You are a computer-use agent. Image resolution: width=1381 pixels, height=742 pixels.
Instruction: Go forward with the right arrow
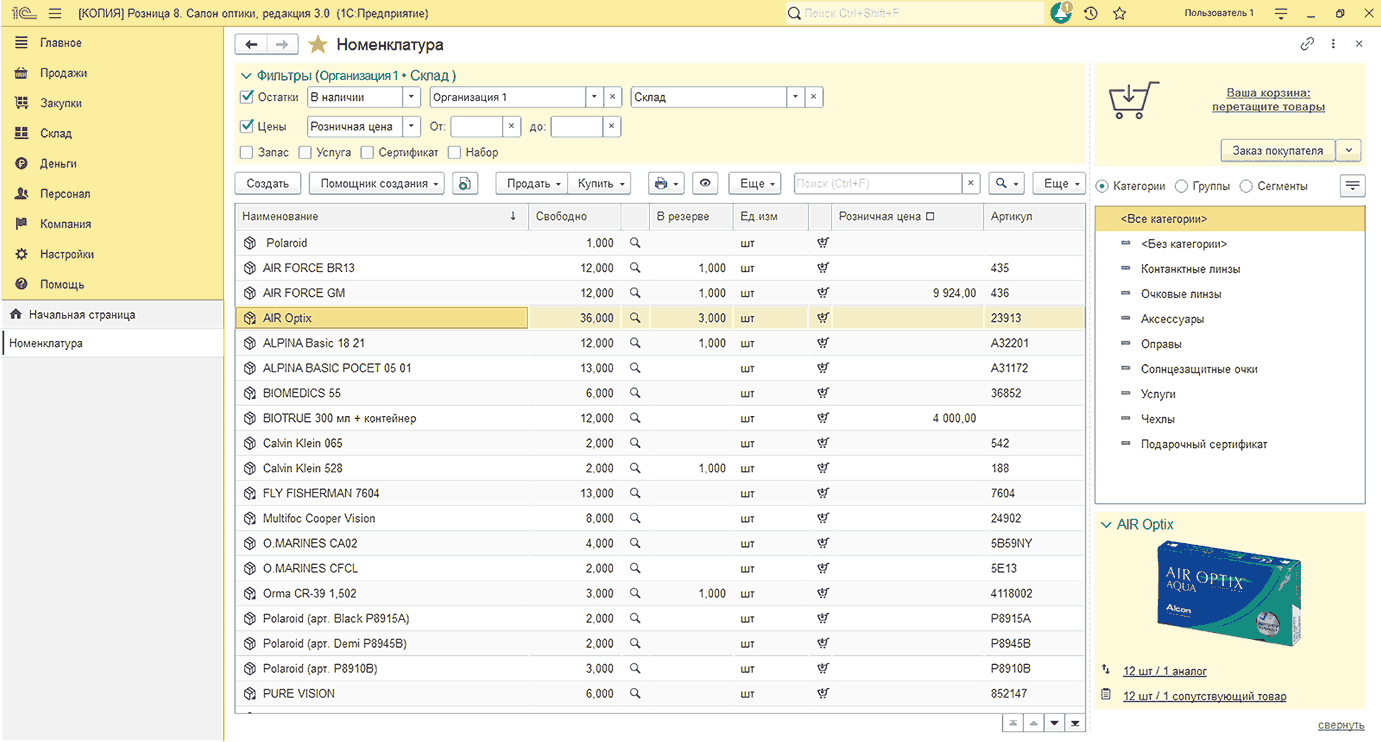[x=283, y=44]
